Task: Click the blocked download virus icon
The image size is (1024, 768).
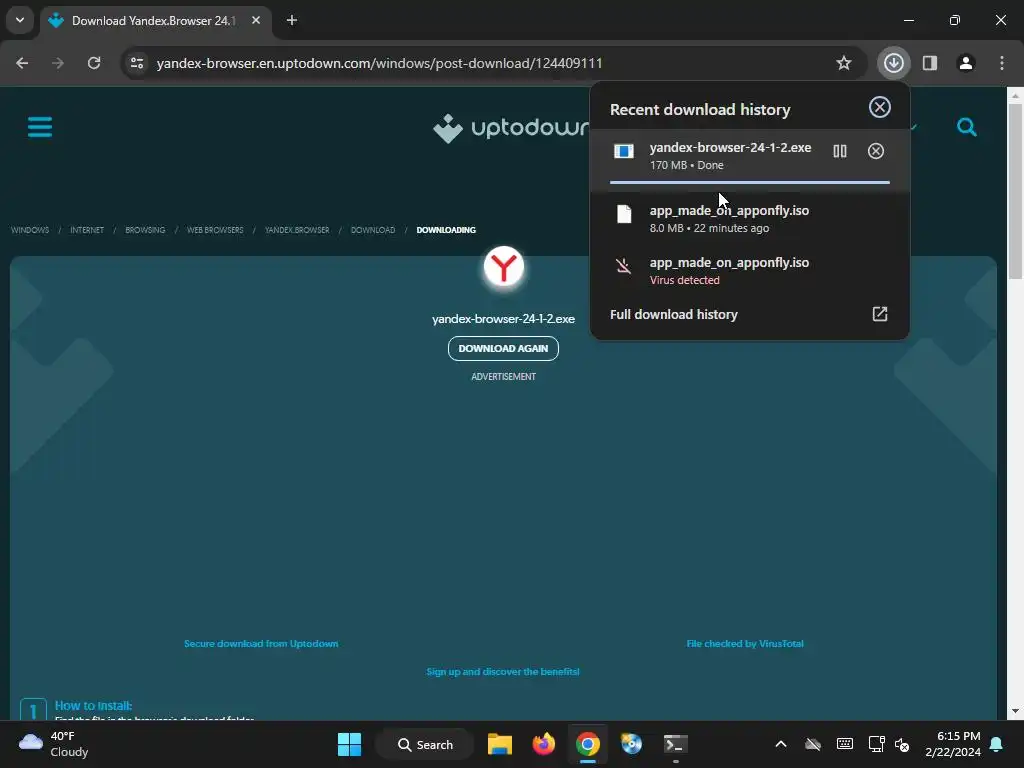Action: click(x=624, y=266)
